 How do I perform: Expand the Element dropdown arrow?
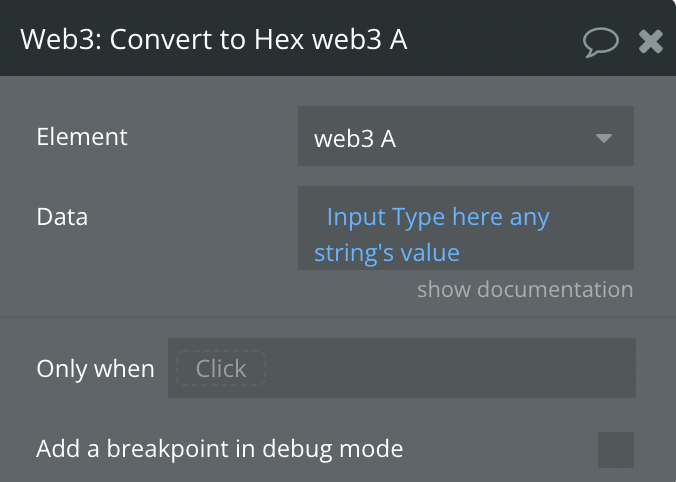pos(604,138)
